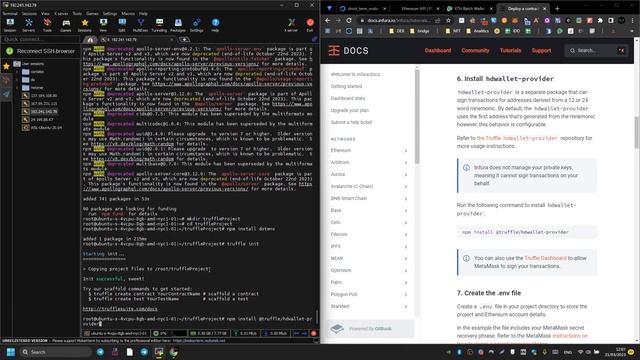This screenshot has width=640, height=360.
Task: Open the Session icon in MobaXterm toolbar
Action: pos(10,25)
